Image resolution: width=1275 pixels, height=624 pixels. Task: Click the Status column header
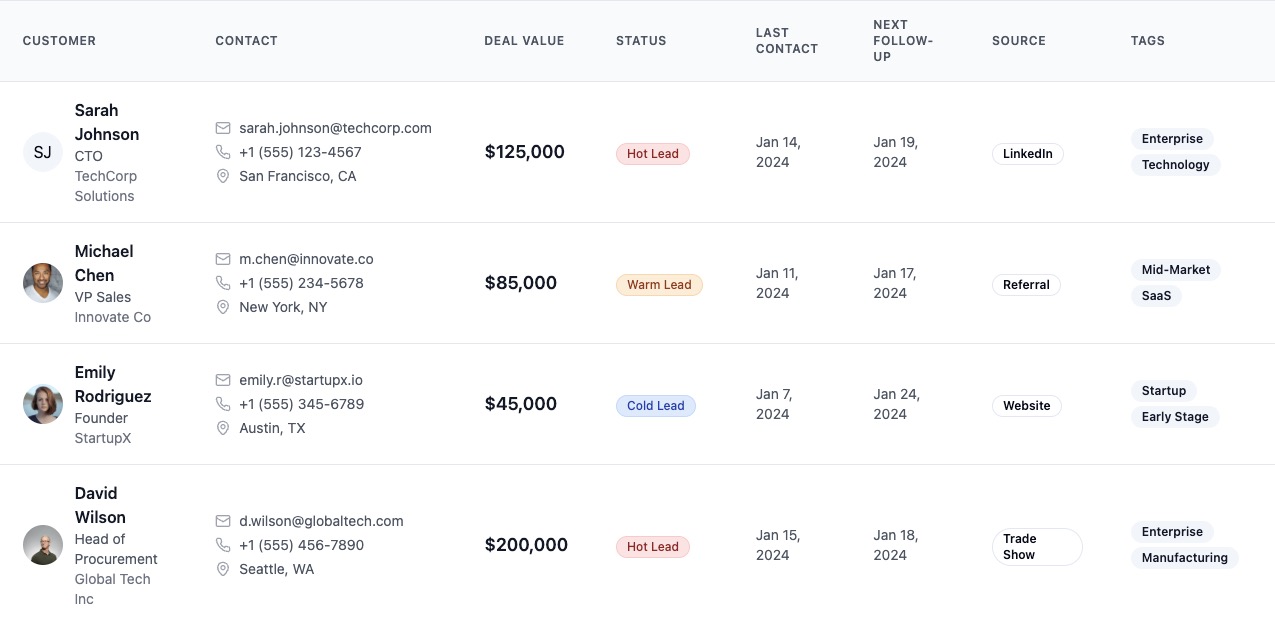[x=641, y=41]
